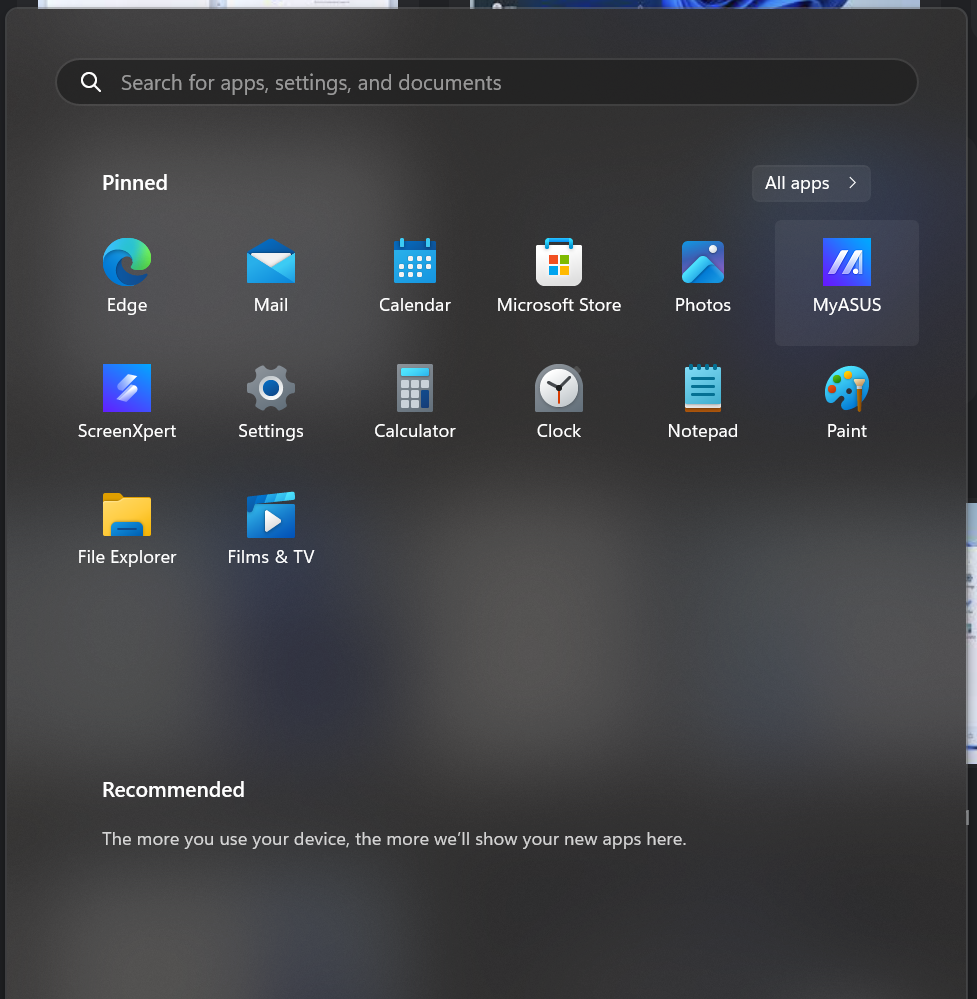This screenshot has height=999, width=977.
Task: Click the Start menu search field
Action: 487,82
